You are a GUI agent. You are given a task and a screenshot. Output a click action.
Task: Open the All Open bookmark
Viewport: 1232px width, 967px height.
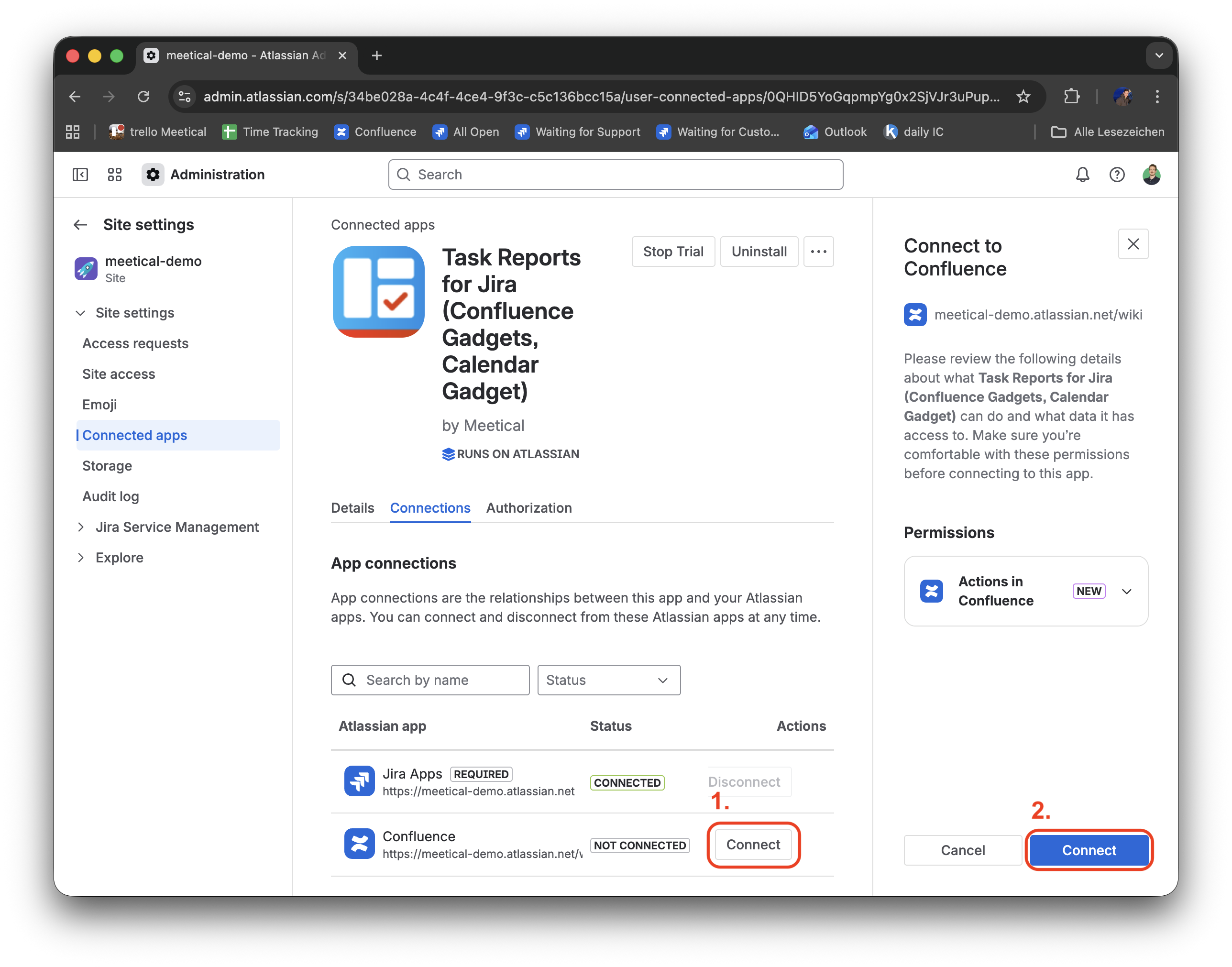(x=466, y=132)
